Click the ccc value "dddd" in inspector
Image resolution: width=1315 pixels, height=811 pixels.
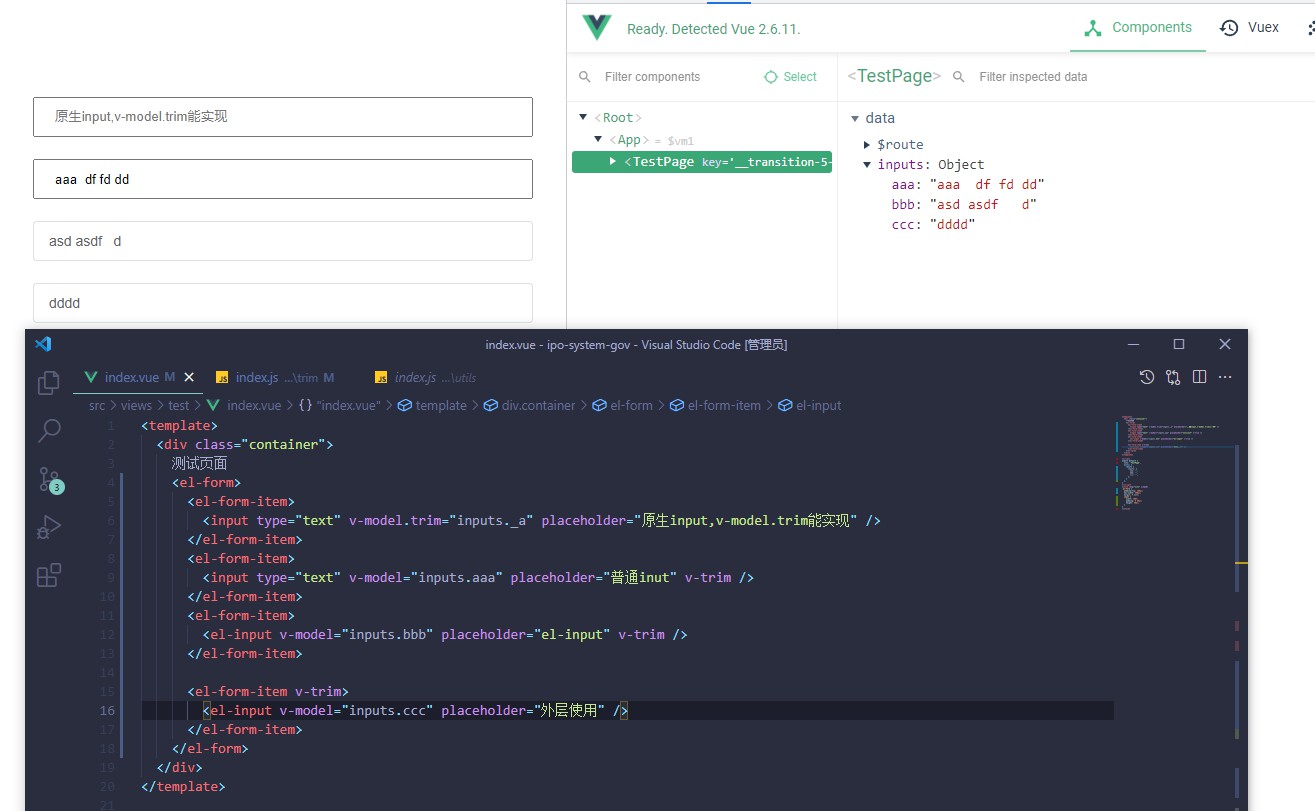tap(953, 224)
